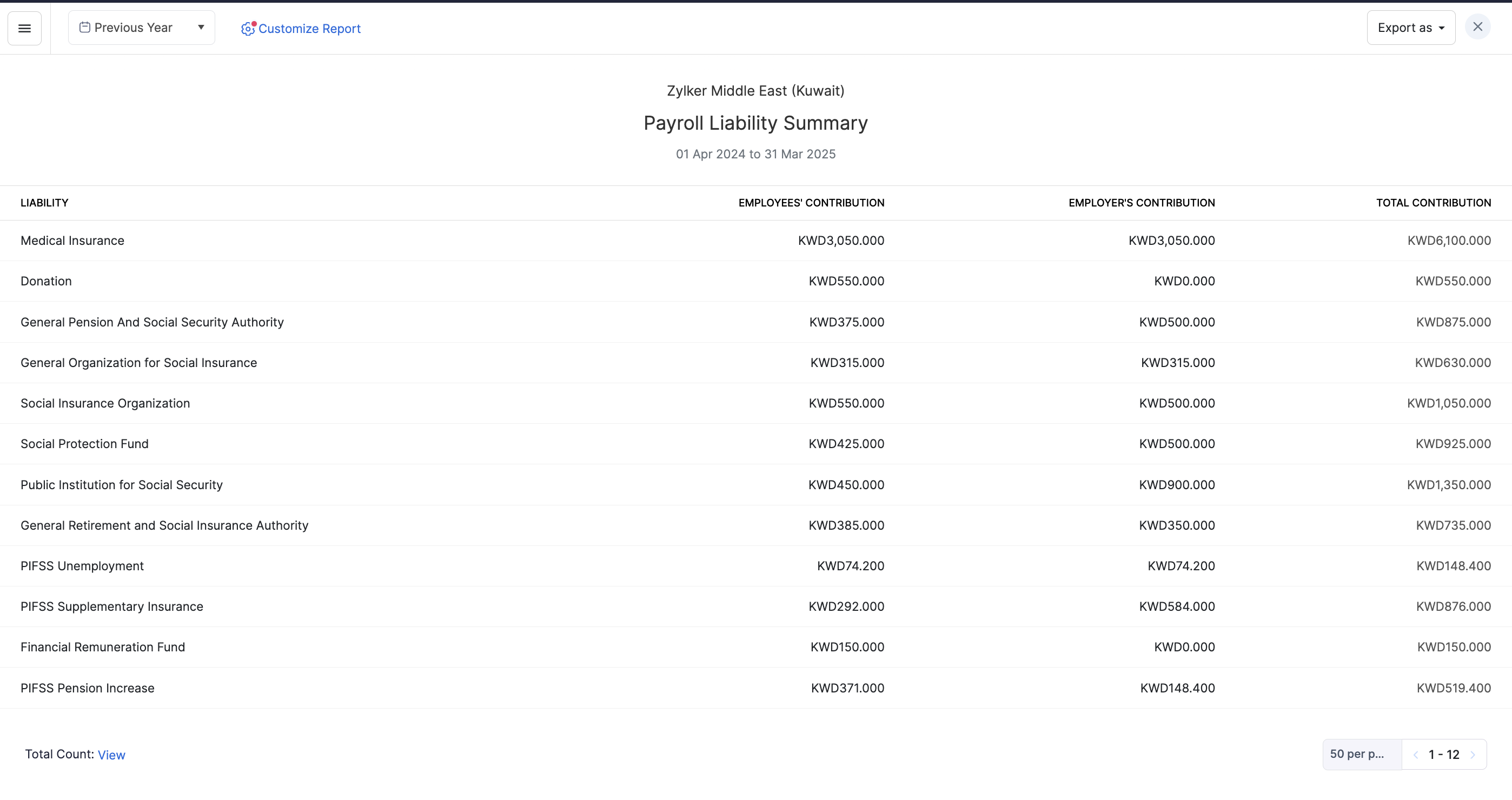Screen dimensions: 1512x800
Task: Go to previous page arrow
Action: (x=1415, y=755)
